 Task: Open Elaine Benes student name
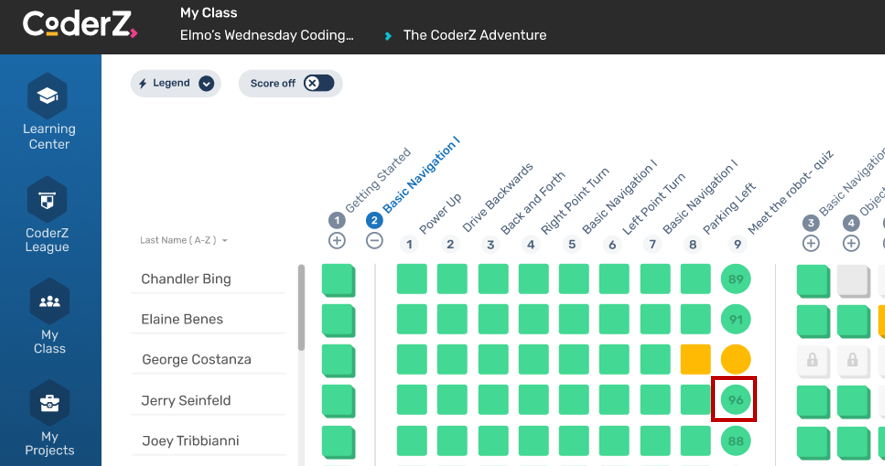coord(182,319)
